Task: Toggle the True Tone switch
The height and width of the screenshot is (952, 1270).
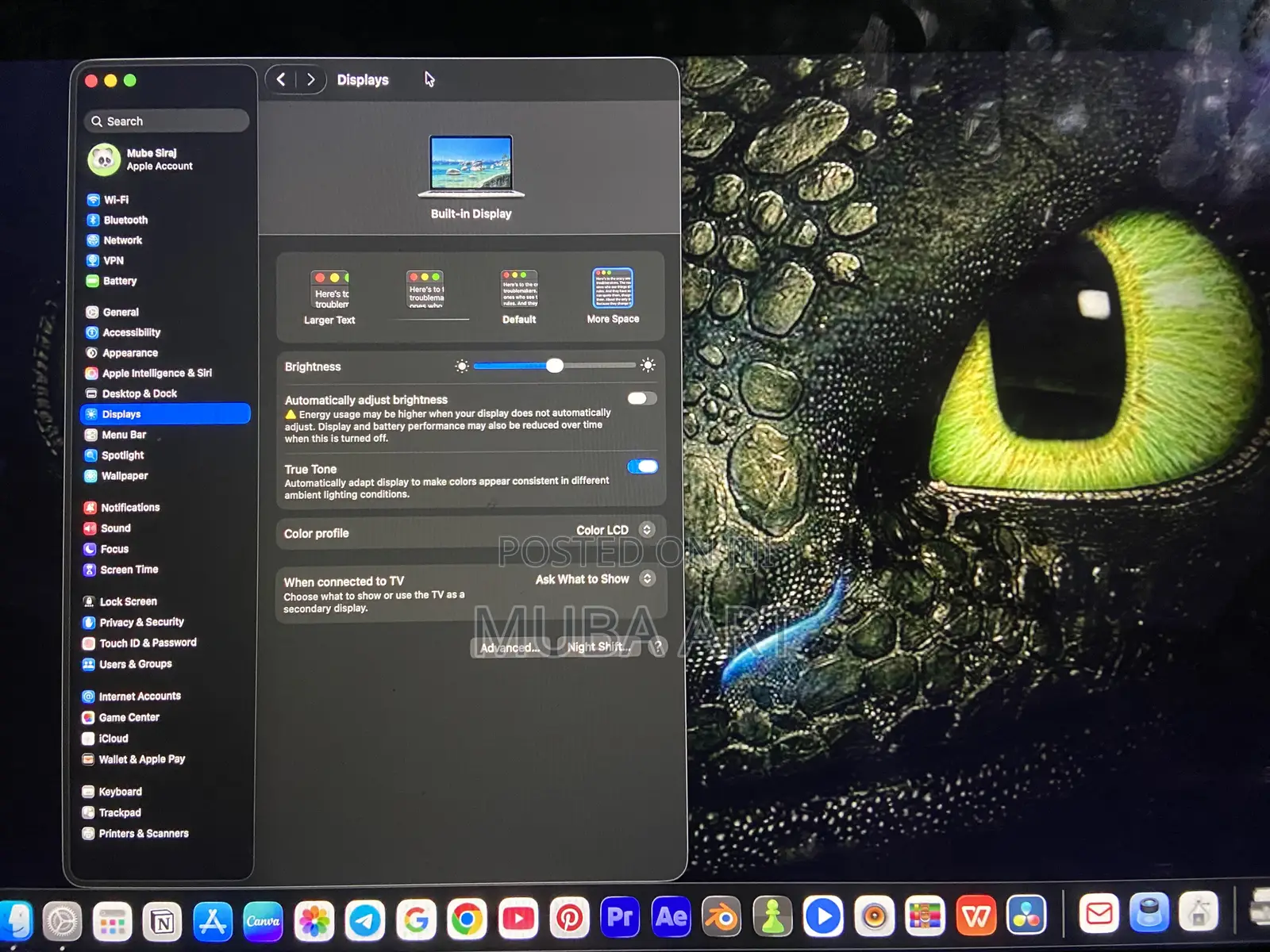Action: [x=642, y=466]
